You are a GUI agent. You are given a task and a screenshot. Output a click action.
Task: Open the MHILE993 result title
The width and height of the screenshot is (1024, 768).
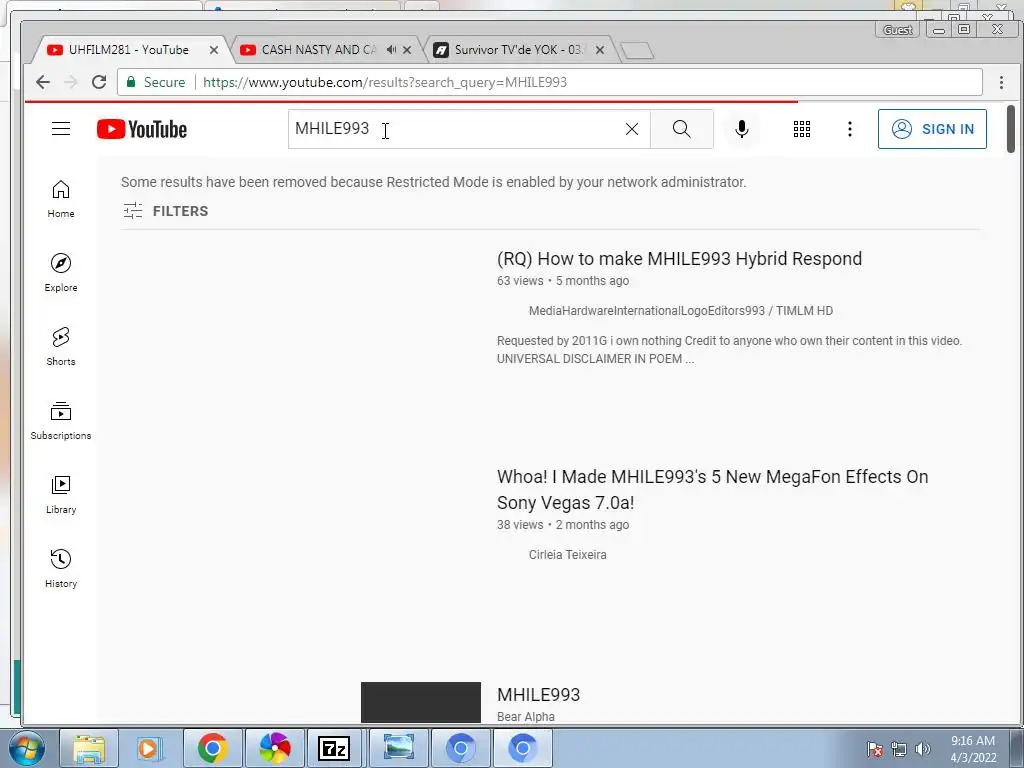538,694
